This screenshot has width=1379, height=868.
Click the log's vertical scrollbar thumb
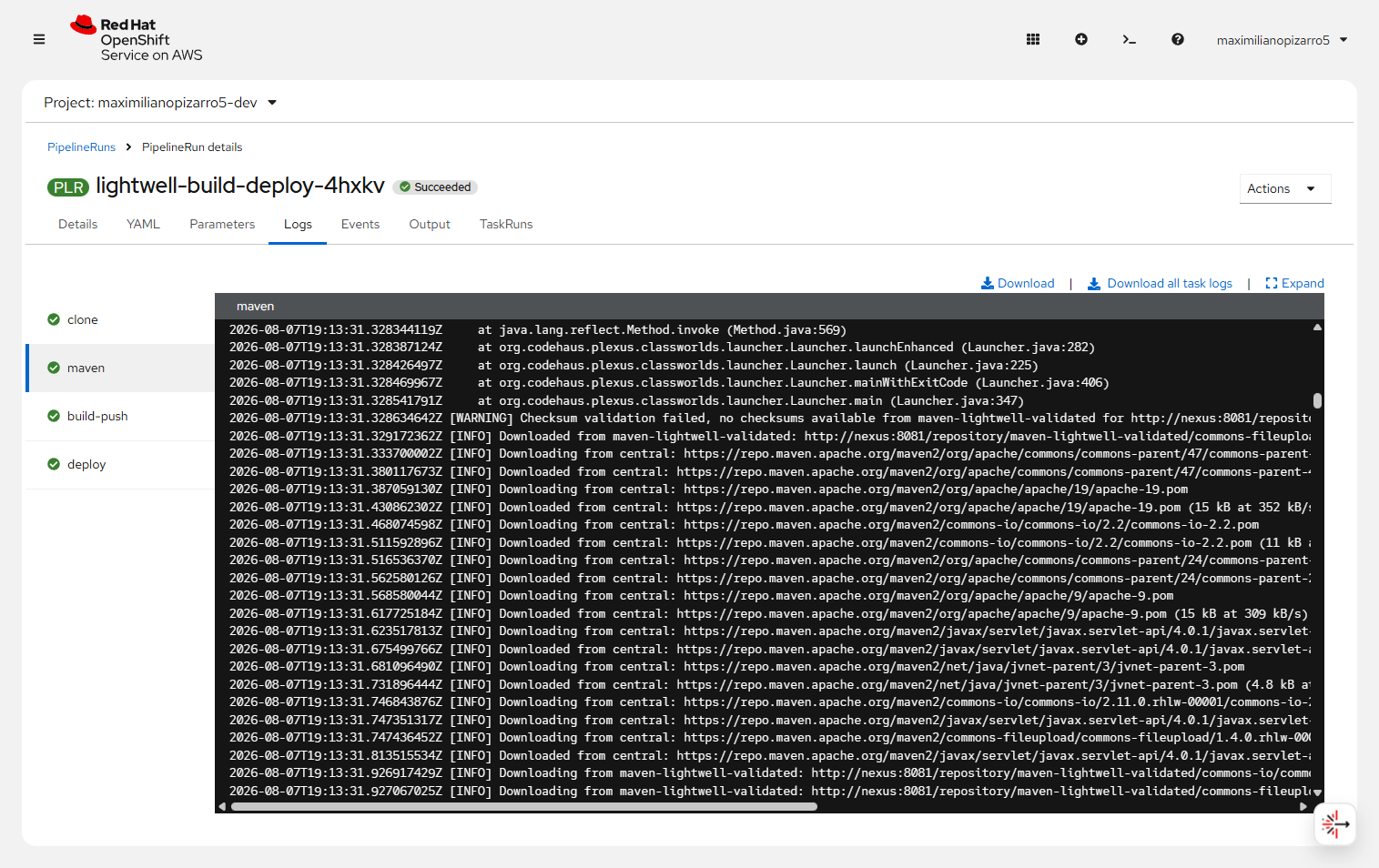click(1317, 400)
